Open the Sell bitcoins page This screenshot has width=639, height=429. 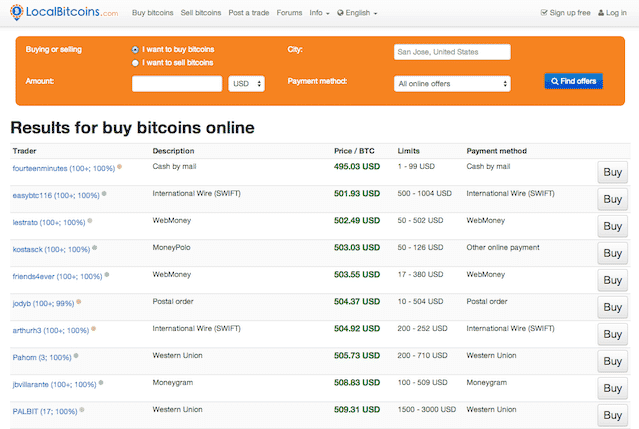point(201,13)
